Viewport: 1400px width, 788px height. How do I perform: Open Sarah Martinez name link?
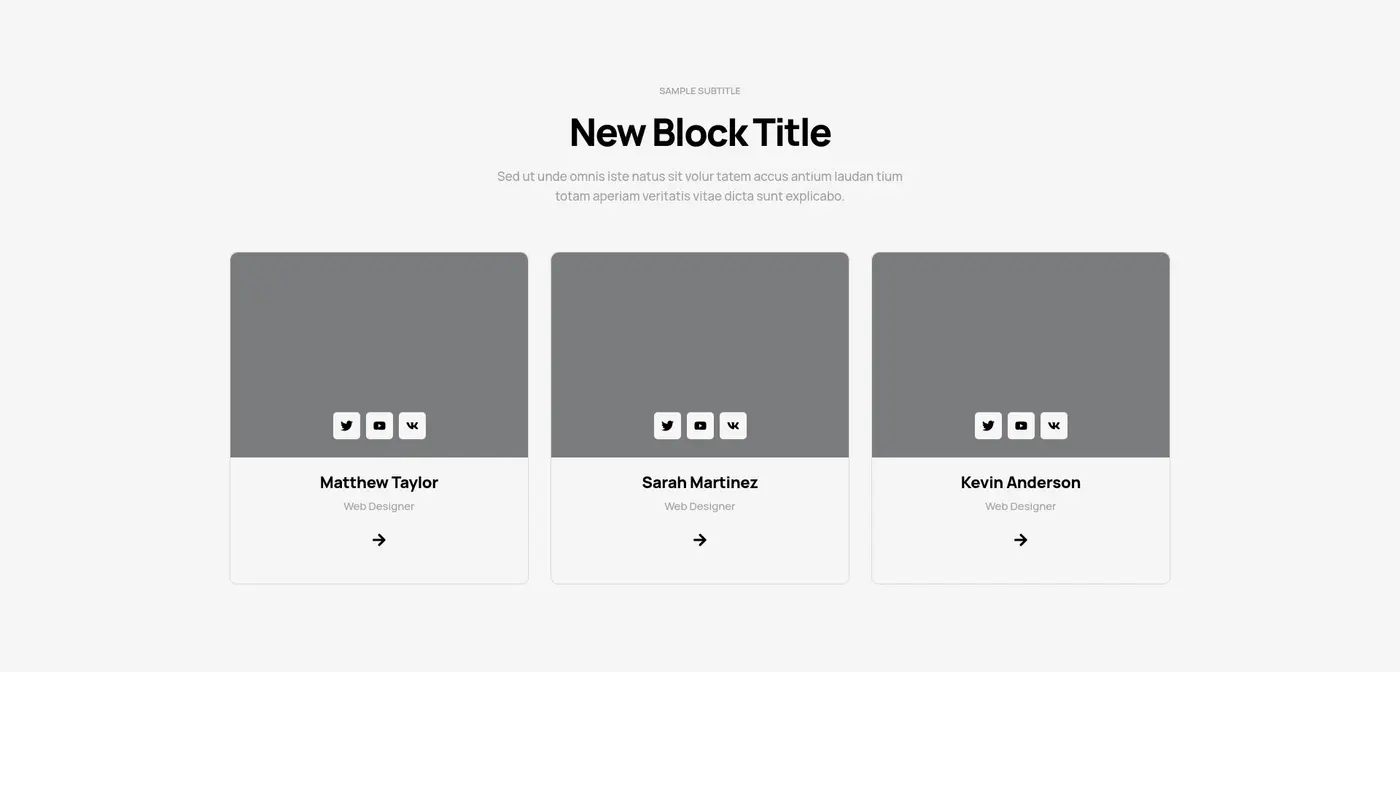pos(700,482)
